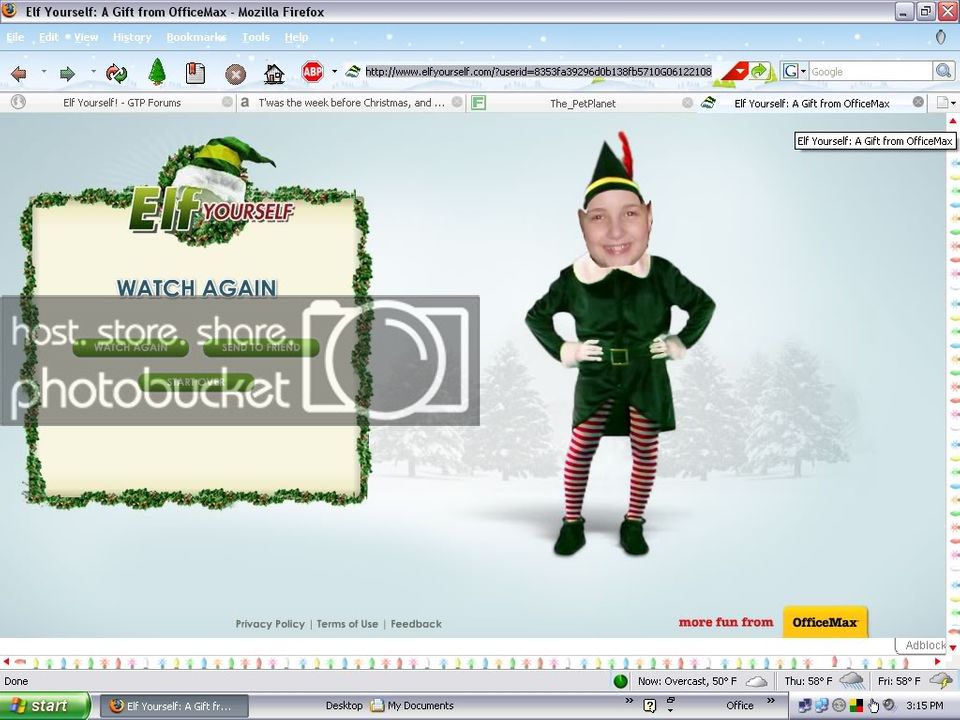Click the green WATCH AGAIN button
Screen dimensions: 960x720
tap(130, 347)
